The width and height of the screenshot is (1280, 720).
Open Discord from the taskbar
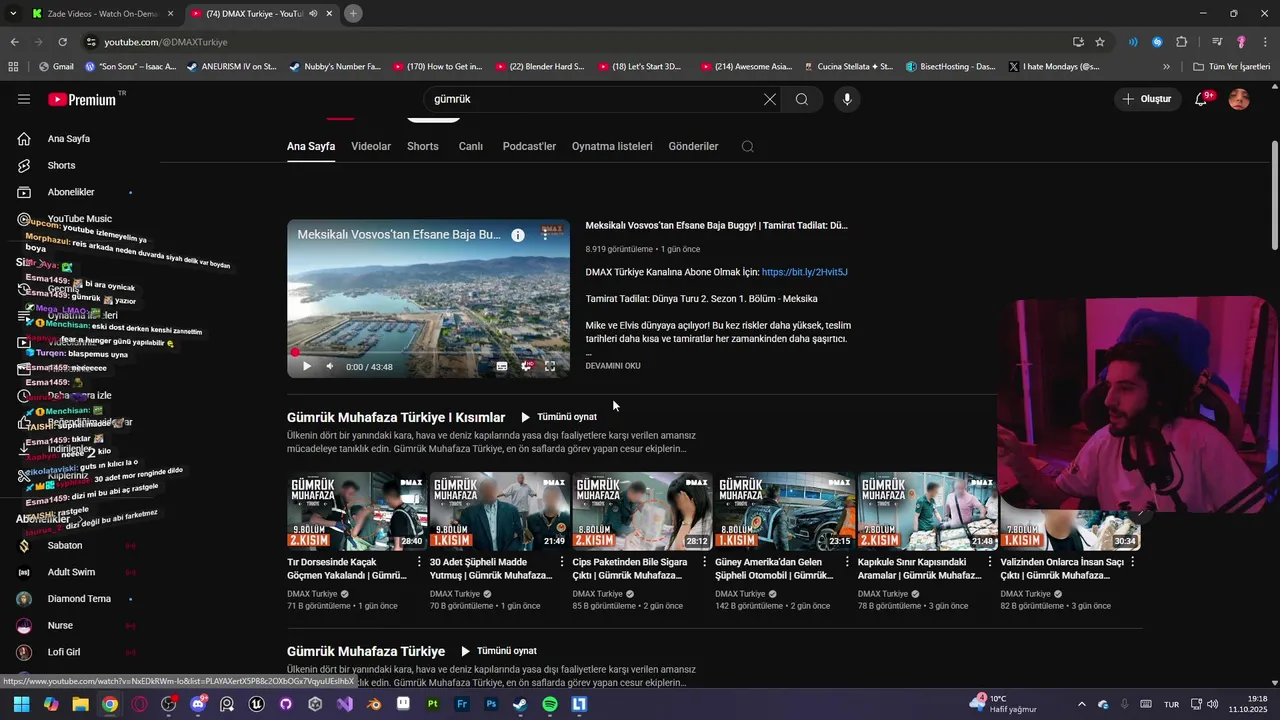click(198, 704)
